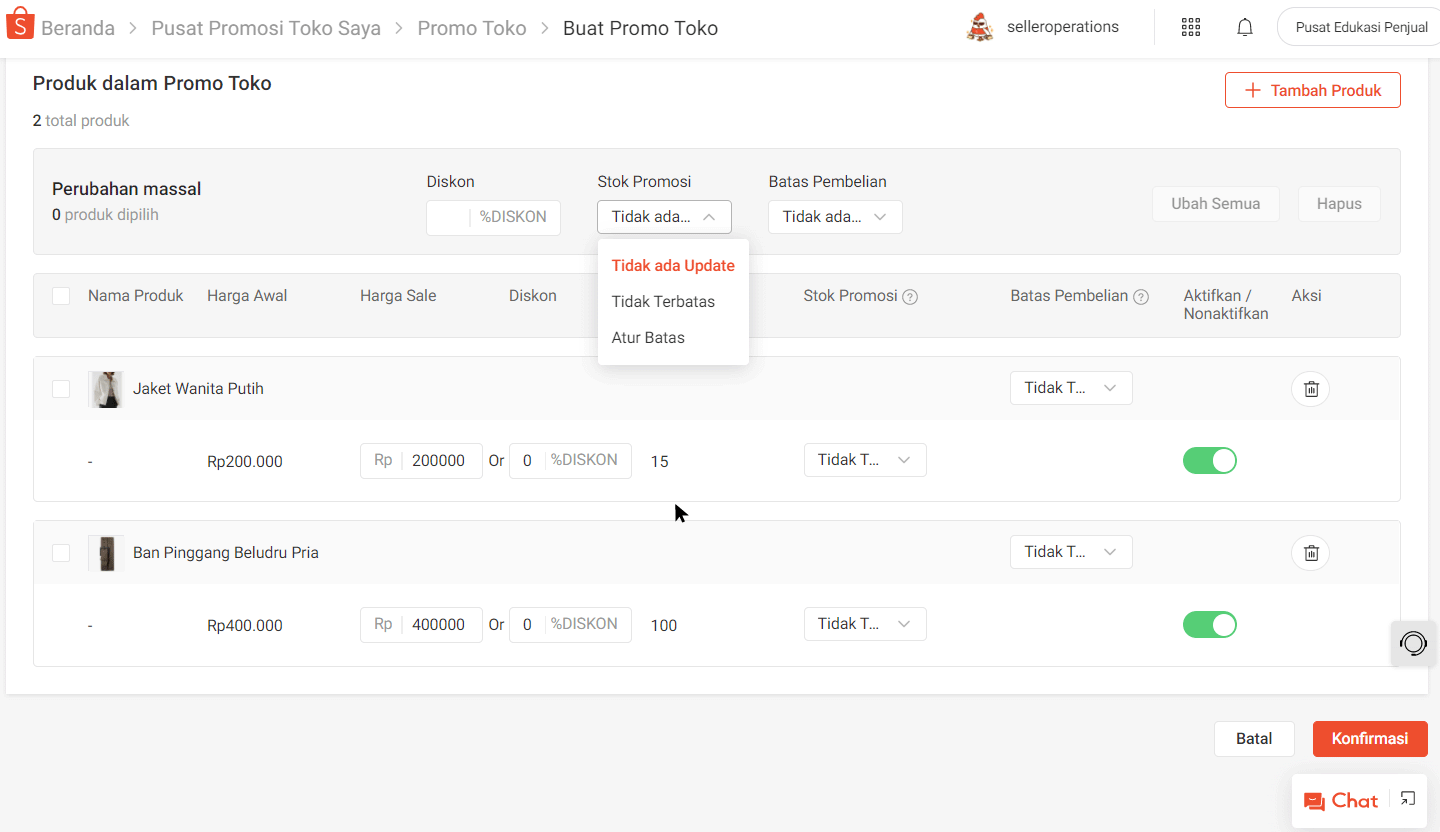Viewport: 1440px width, 832px height.
Task: Click the Batas Pembelian help question icon
Action: point(1141,297)
